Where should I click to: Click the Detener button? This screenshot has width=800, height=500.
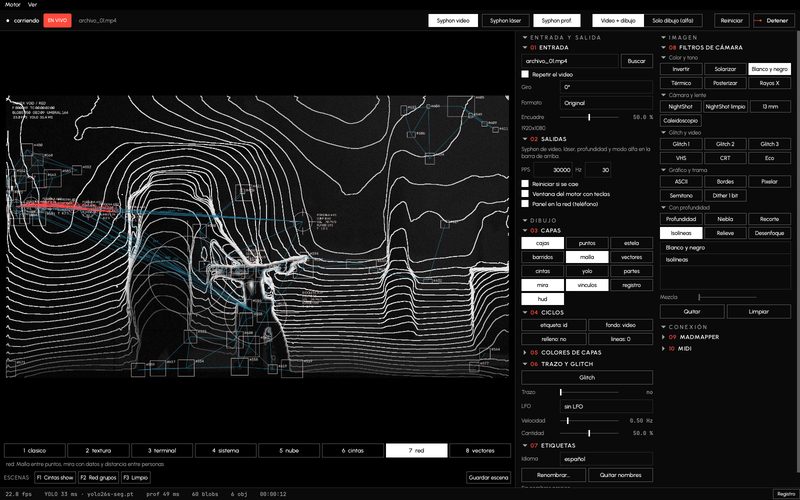(773, 20)
